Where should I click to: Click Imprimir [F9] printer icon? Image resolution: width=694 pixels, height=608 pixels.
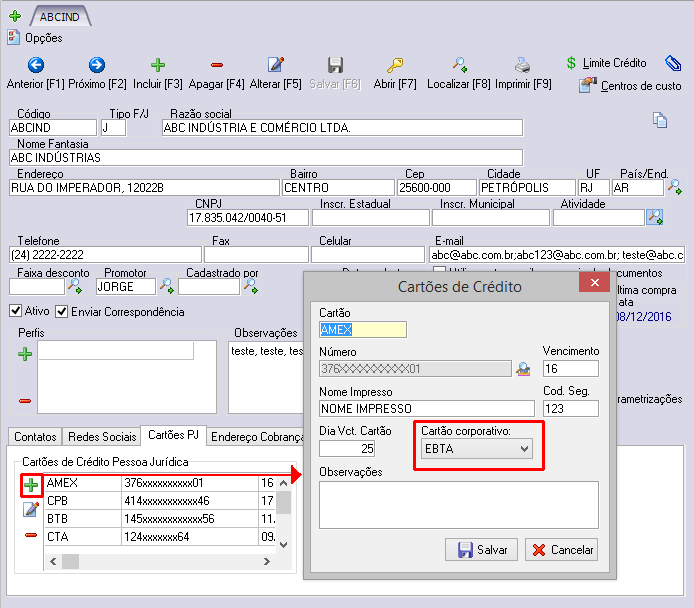(523, 65)
